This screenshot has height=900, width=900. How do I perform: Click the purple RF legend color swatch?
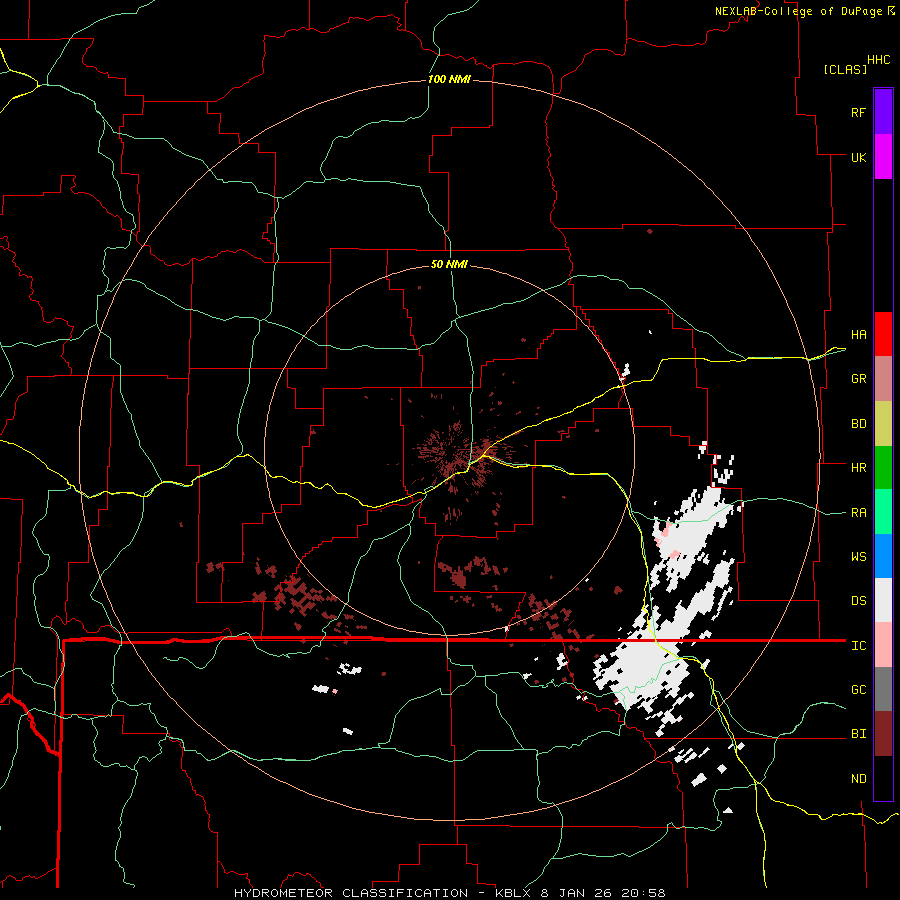pyautogui.click(x=883, y=112)
